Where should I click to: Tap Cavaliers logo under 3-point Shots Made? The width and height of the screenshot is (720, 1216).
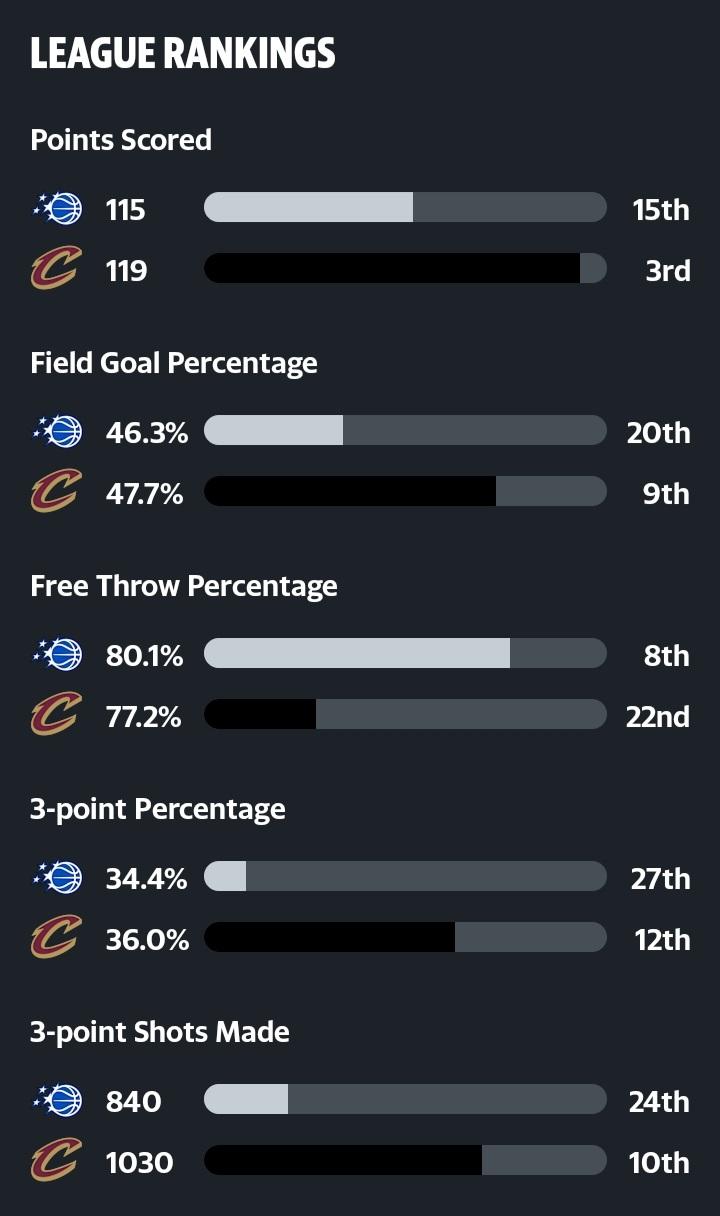tap(56, 1162)
